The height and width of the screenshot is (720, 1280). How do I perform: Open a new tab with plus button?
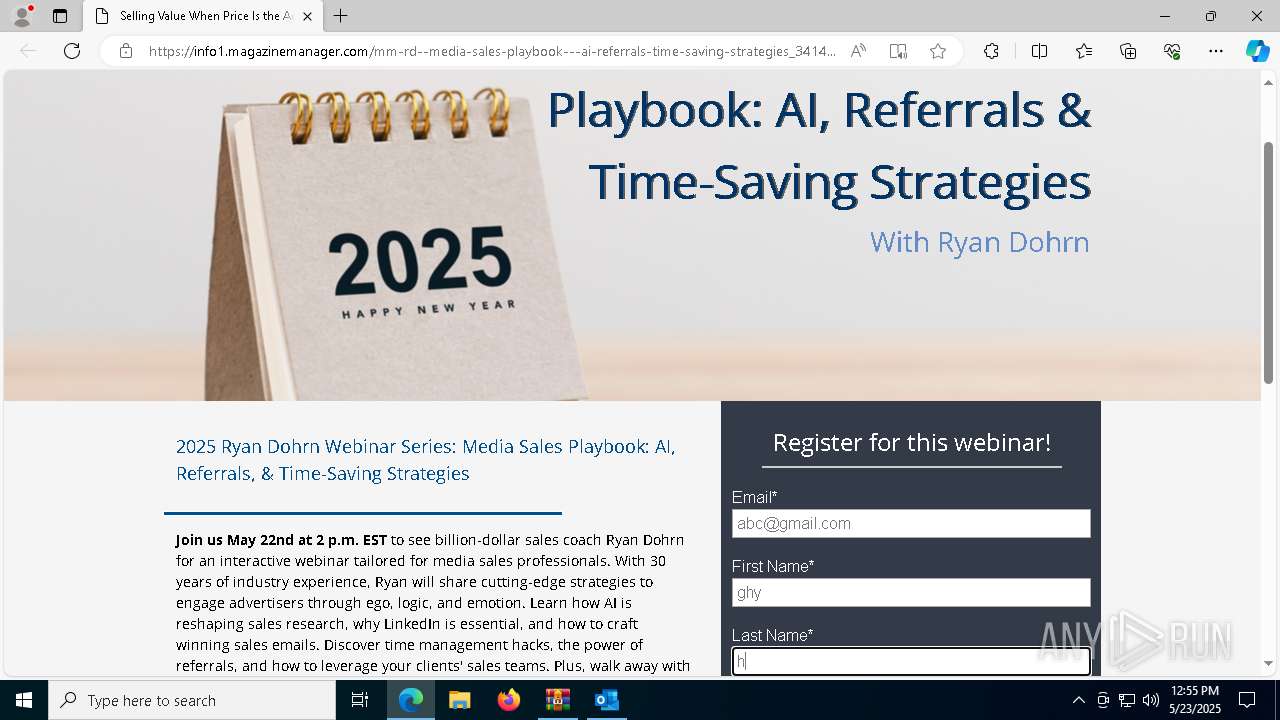341,16
